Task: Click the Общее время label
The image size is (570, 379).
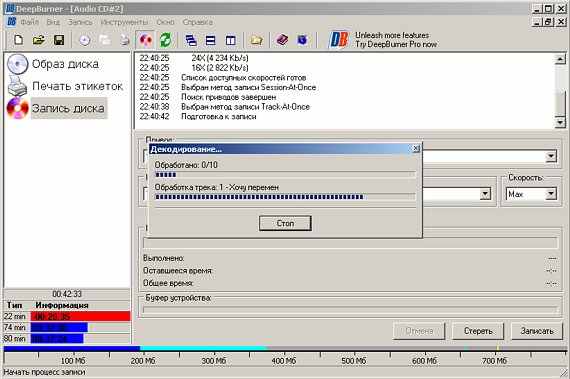Action: coord(168,283)
